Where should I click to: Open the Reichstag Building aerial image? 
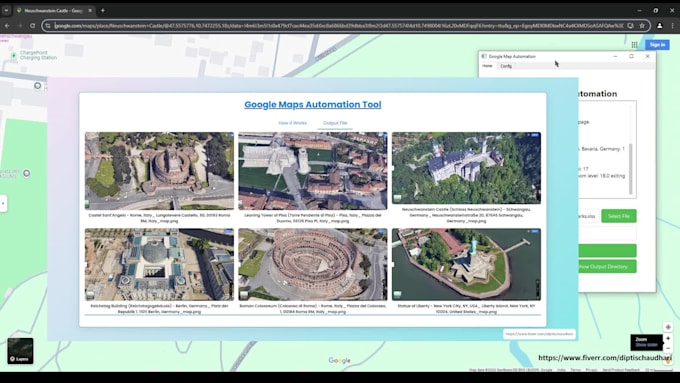coord(159,265)
